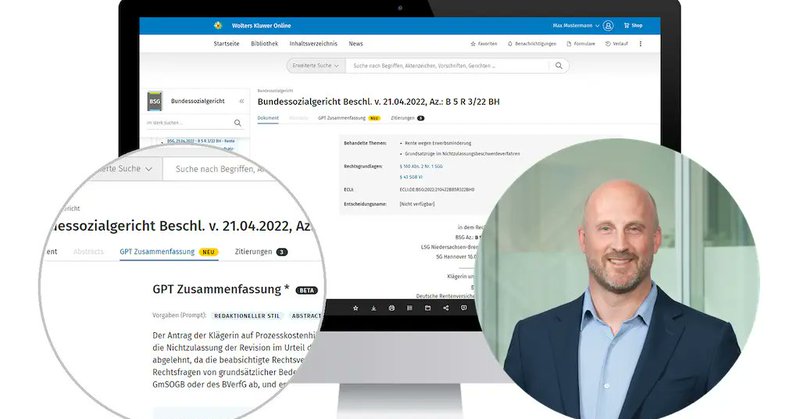The height and width of the screenshot is (419, 800).
Task: Add document to favorites via toolbar star
Action: [356, 308]
